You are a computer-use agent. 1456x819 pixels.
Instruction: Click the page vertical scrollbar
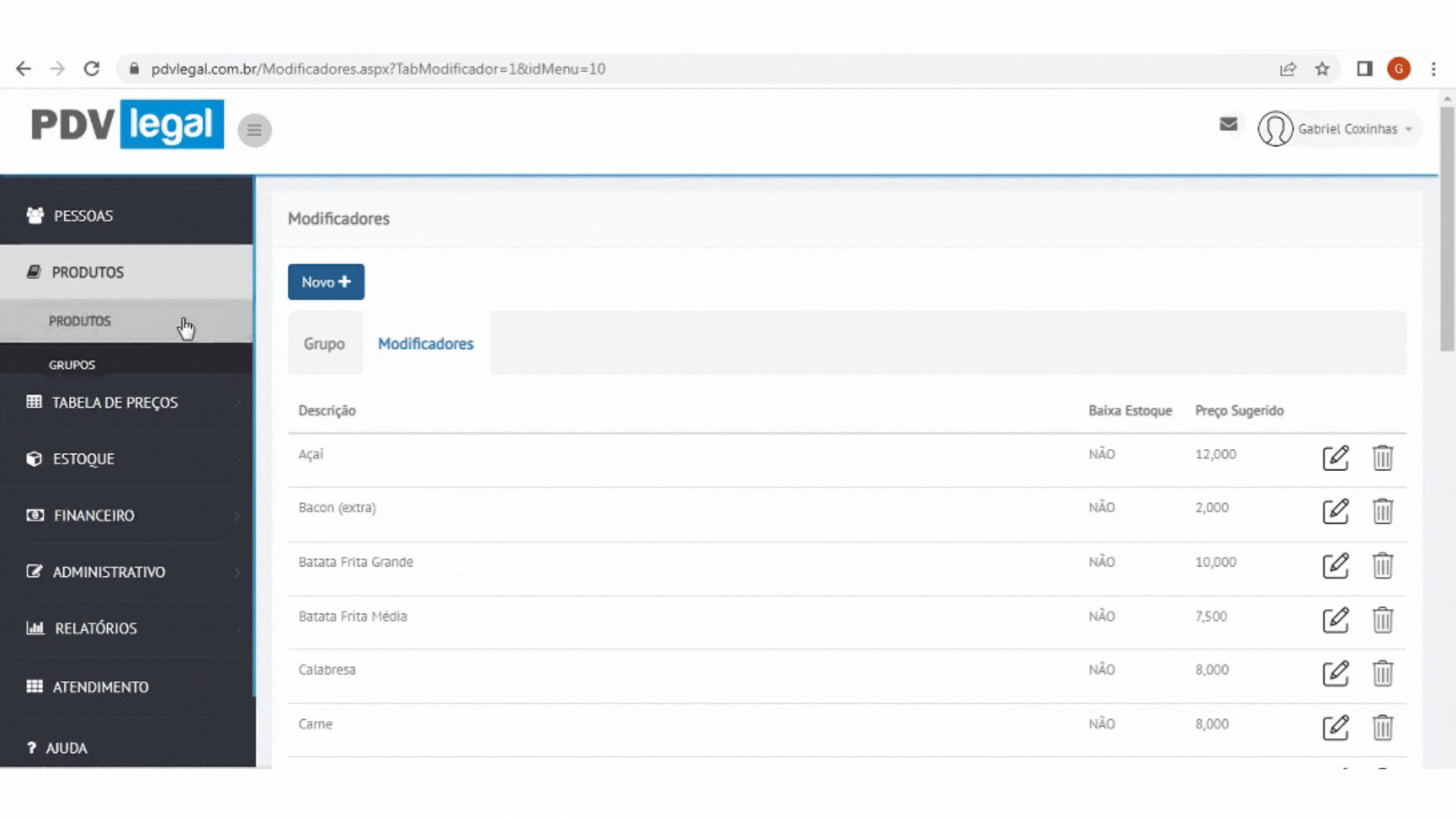click(1447, 227)
